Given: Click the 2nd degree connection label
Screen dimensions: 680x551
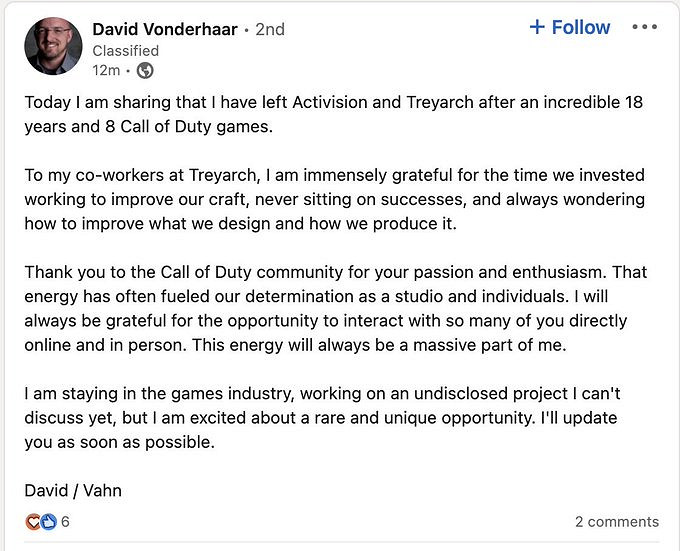Looking at the screenshot, I should click(270, 30).
